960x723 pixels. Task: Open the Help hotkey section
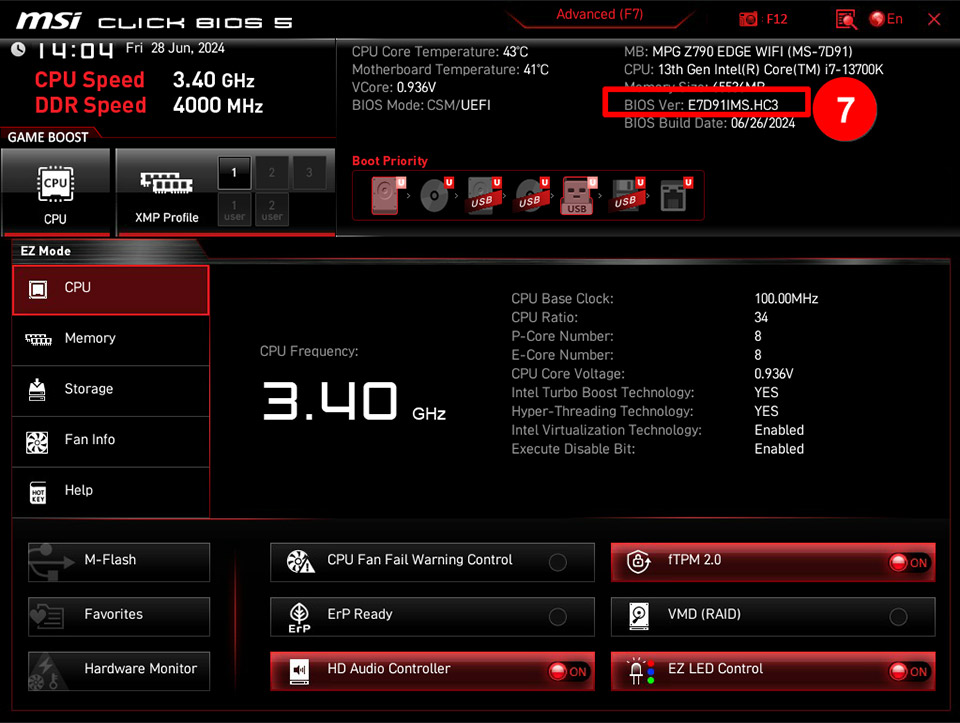tap(110, 491)
